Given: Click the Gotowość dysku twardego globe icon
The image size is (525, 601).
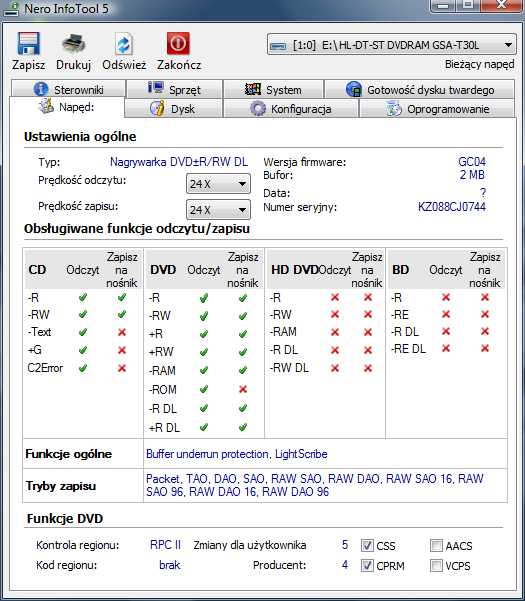Looking at the screenshot, I should click(354, 89).
